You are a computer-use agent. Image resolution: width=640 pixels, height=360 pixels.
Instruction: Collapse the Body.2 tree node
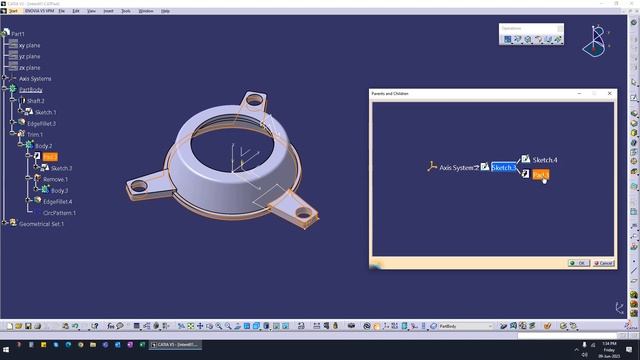point(20,145)
